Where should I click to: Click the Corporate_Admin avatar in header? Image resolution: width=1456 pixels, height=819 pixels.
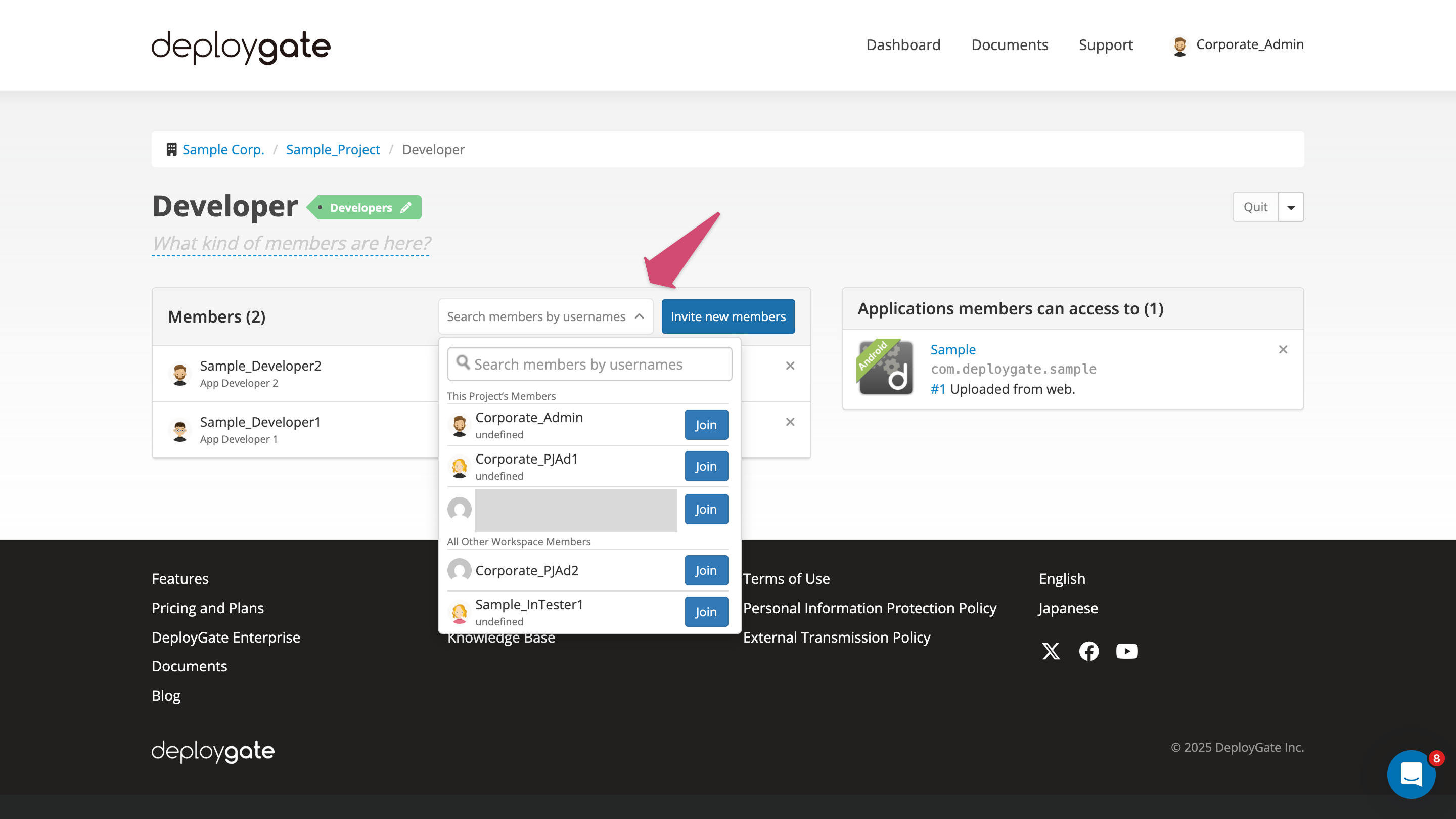click(1181, 45)
